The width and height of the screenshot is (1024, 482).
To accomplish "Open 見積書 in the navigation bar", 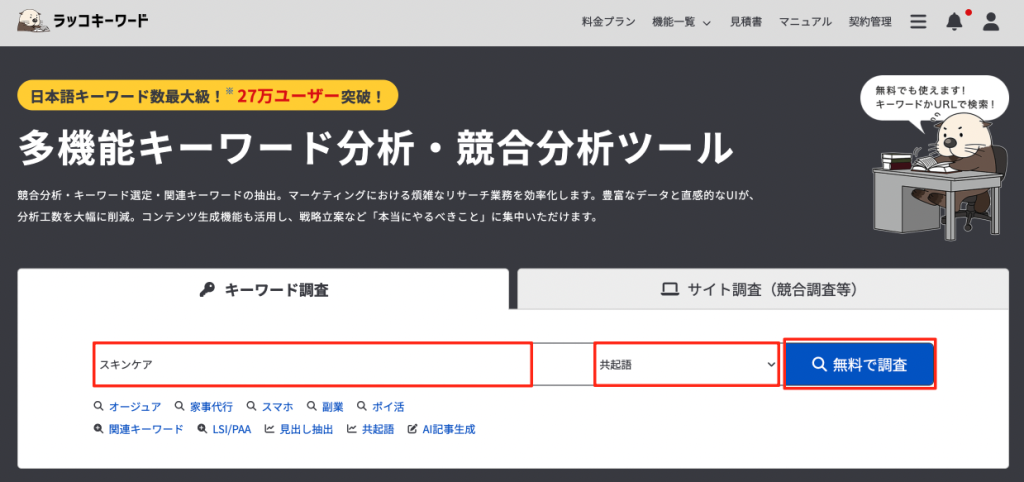I will click(746, 22).
